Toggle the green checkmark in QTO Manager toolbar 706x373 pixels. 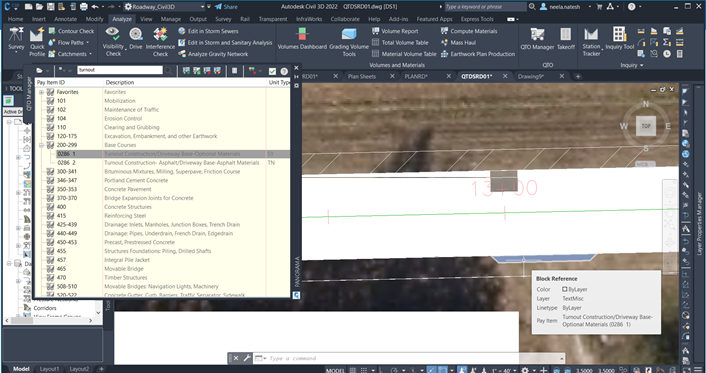[x=272, y=71]
